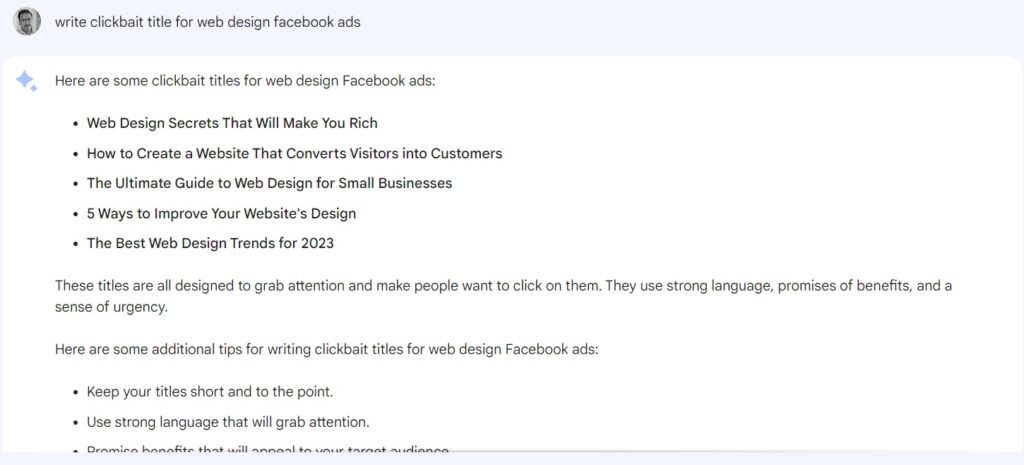Select the user prompt about clickbait title

[x=208, y=22]
